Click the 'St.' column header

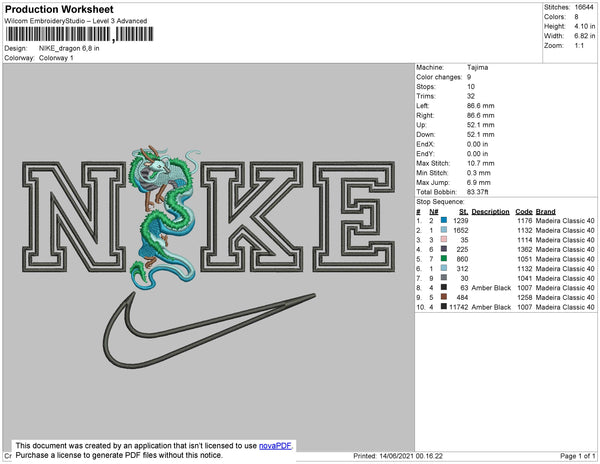click(463, 212)
